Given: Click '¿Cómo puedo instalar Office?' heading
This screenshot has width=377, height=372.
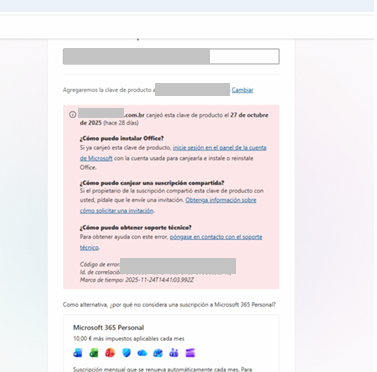Looking at the screenshot, I should pos(122,138).
